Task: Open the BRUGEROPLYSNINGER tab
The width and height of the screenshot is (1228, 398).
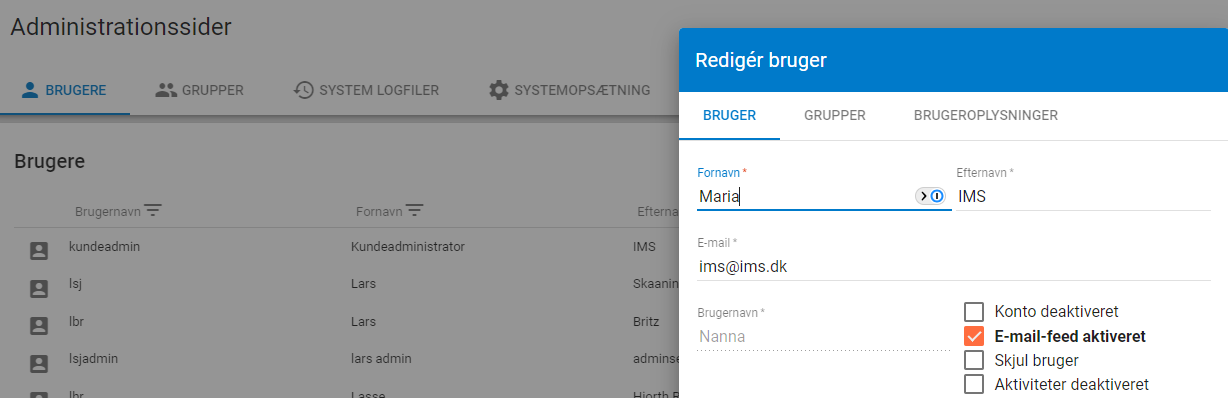Action: 986,115
